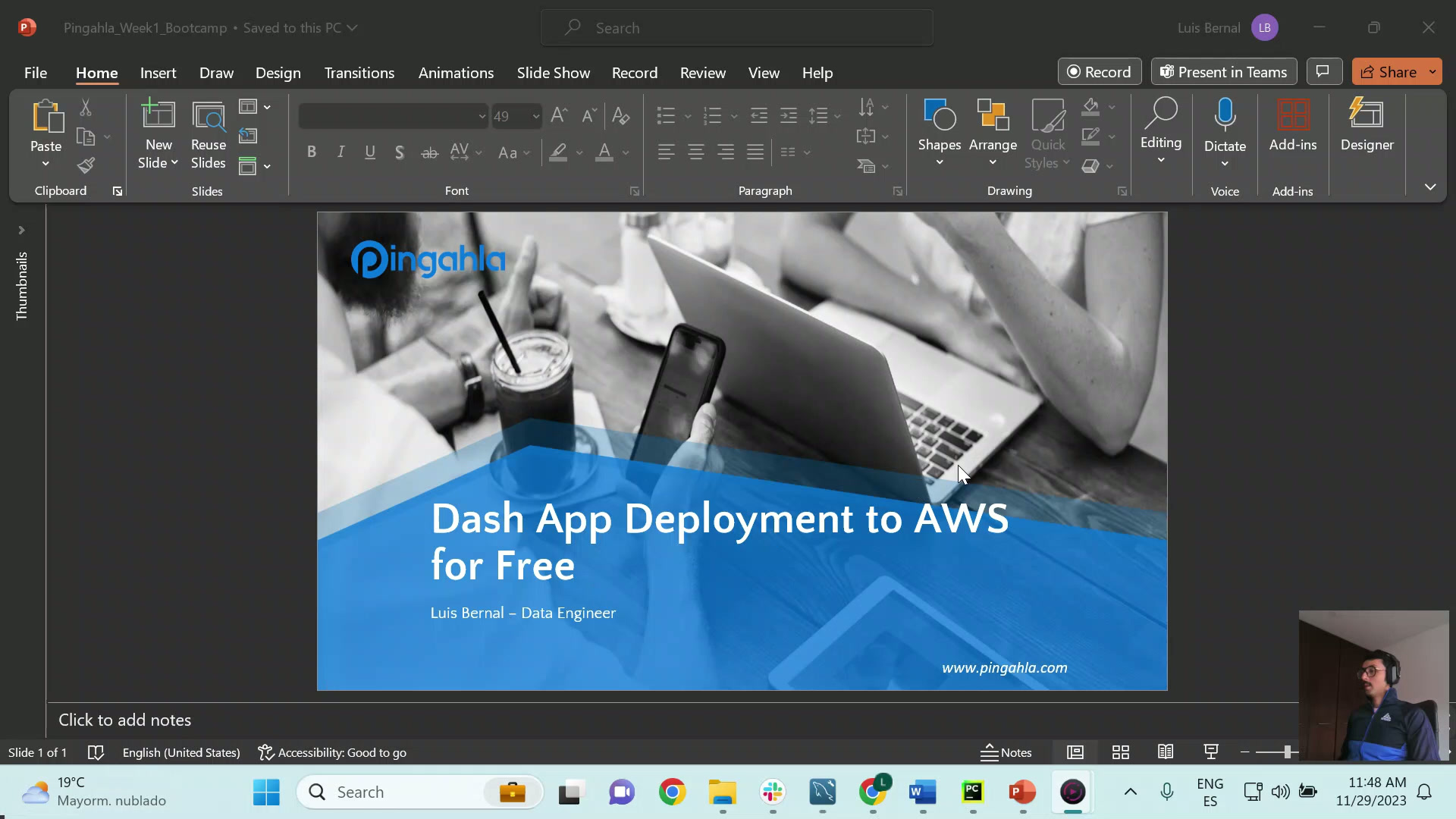Toggle Bold formatting
Screen dimensions: 1456x819
311,152
